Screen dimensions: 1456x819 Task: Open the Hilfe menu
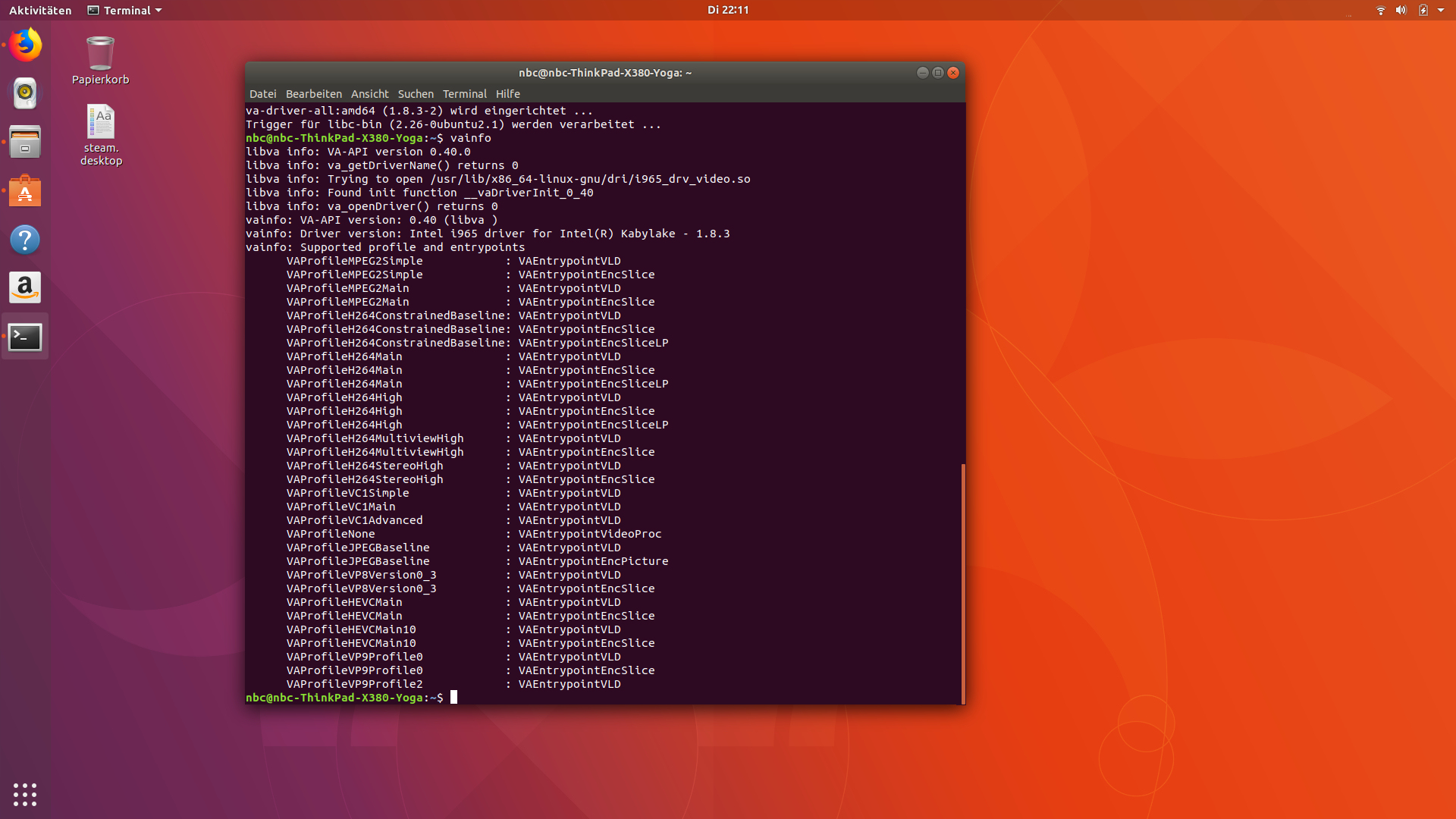(507, 94)
